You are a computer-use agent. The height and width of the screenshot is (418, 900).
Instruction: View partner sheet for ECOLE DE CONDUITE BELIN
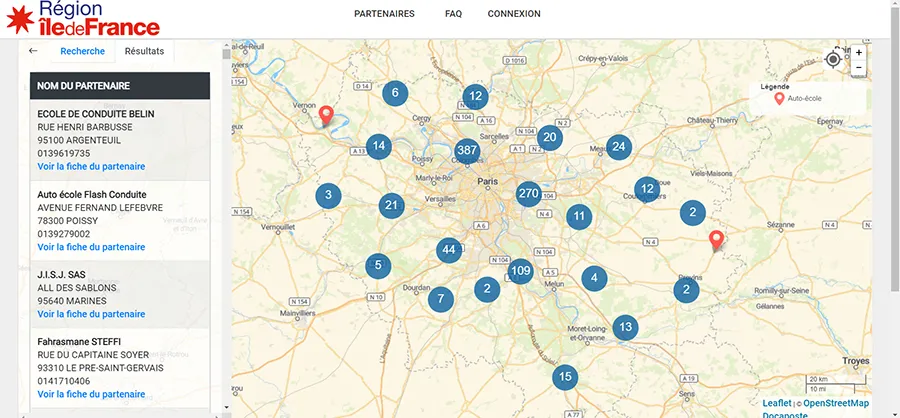pos(91,166)
